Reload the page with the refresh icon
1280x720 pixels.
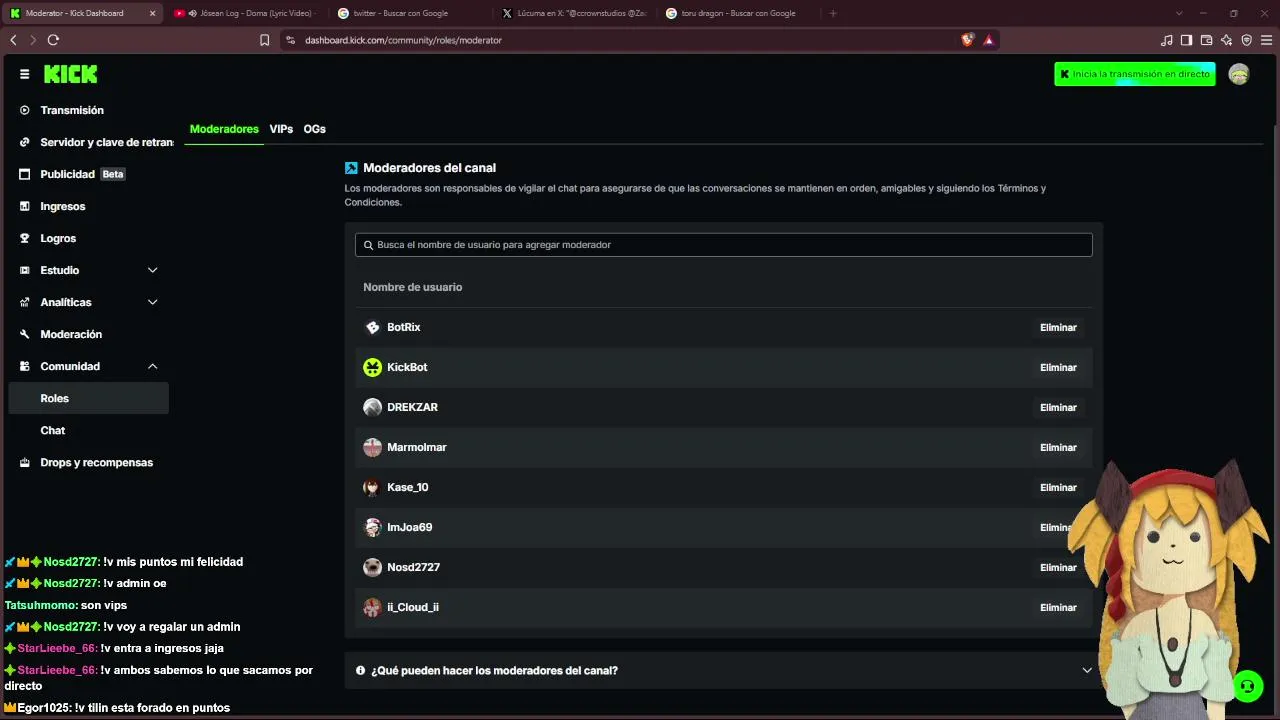click(53, 40)
